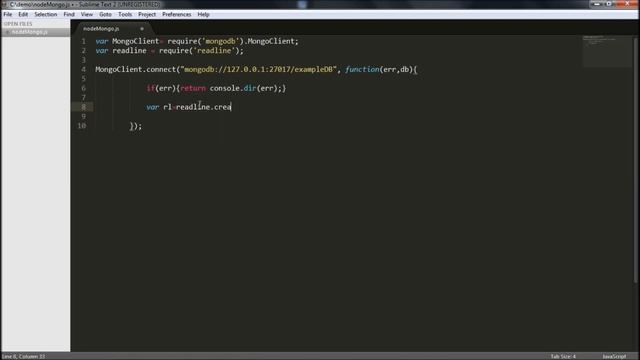
Task: Open the JavaScript syntax selector
Action: click(614, 356)
